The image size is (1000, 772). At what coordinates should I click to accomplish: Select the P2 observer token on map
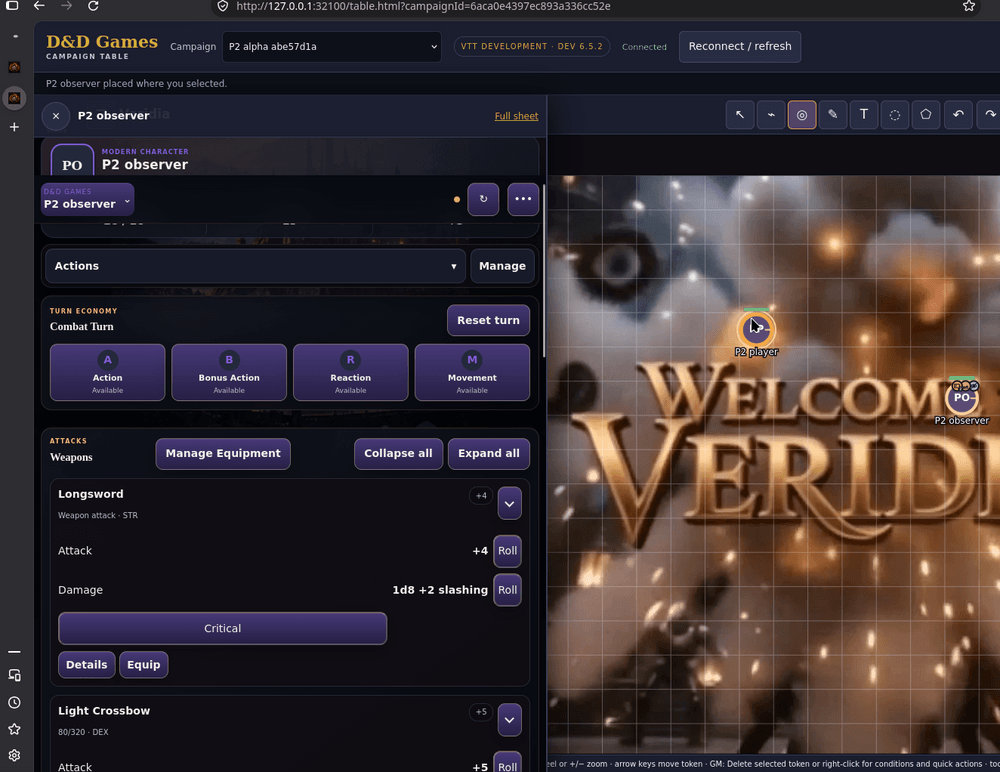click(x=962, y=398)
